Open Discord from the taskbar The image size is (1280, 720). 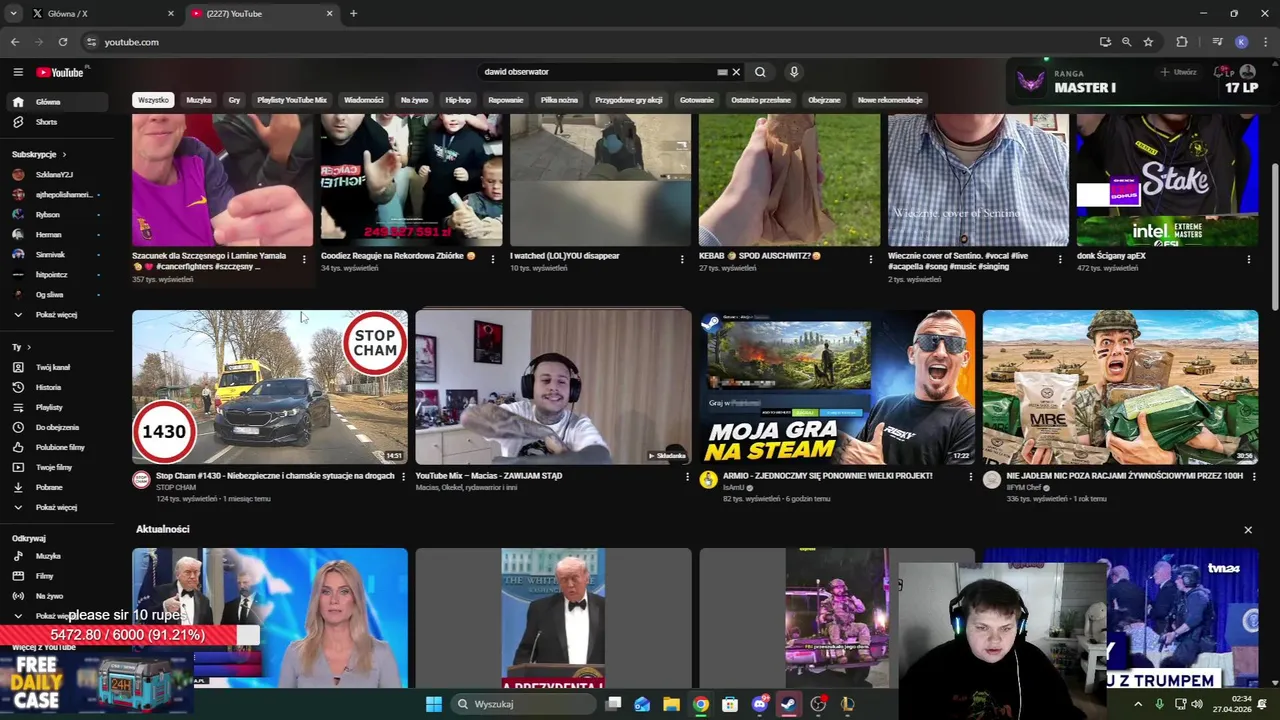[759, 704]
